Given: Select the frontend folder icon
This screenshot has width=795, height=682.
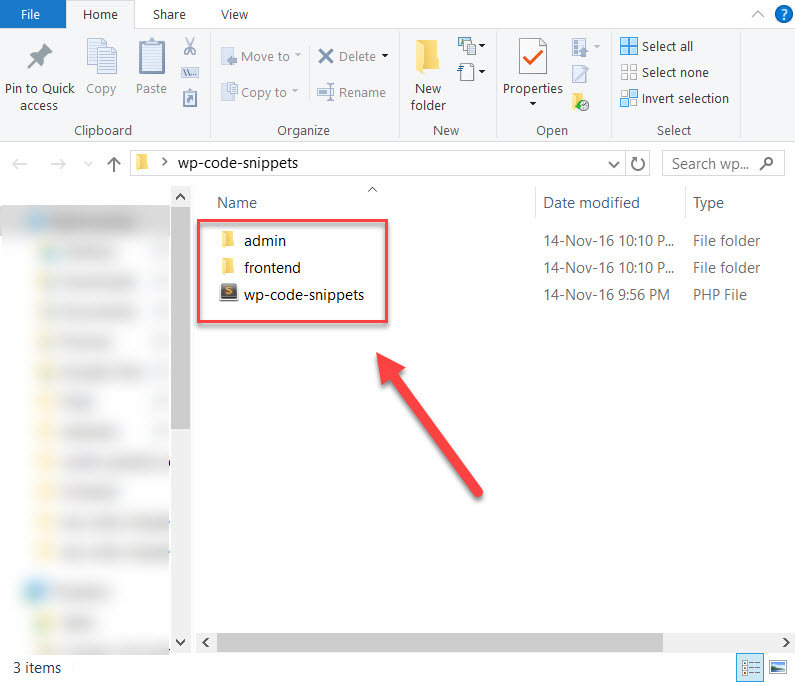Looking at the screenshot, I should pyautogui.click(x=228, y=266).
